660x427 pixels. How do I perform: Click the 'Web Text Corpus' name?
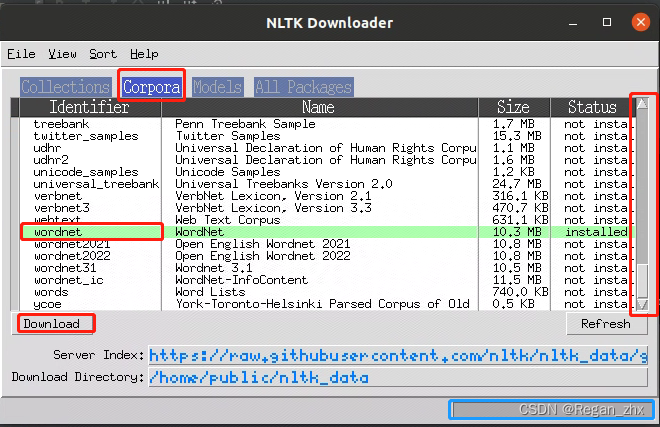(x=228, y=220)
